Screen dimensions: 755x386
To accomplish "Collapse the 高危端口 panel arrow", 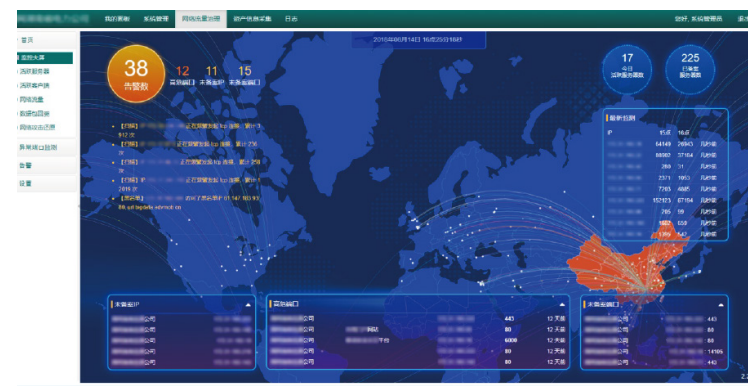I will coord(562,304).
